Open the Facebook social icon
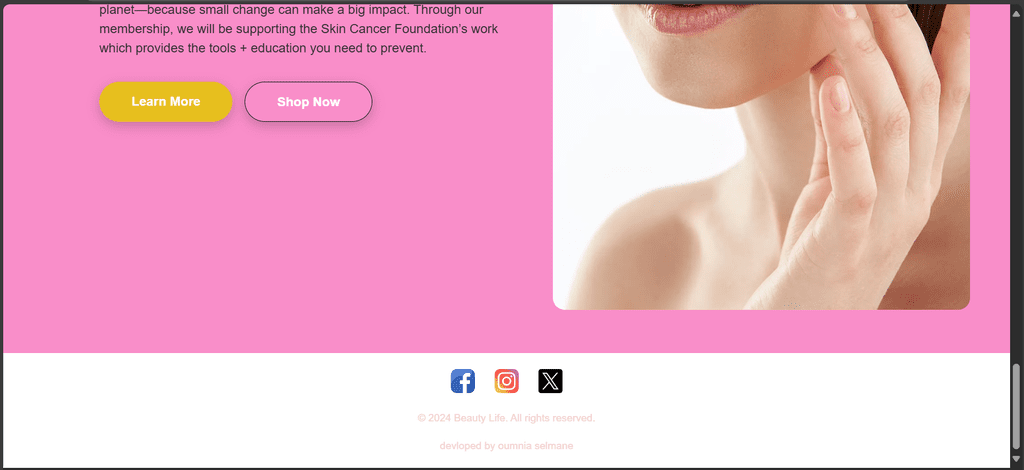Viewport: 1024px width, 470px height. [x=462, y=381]
